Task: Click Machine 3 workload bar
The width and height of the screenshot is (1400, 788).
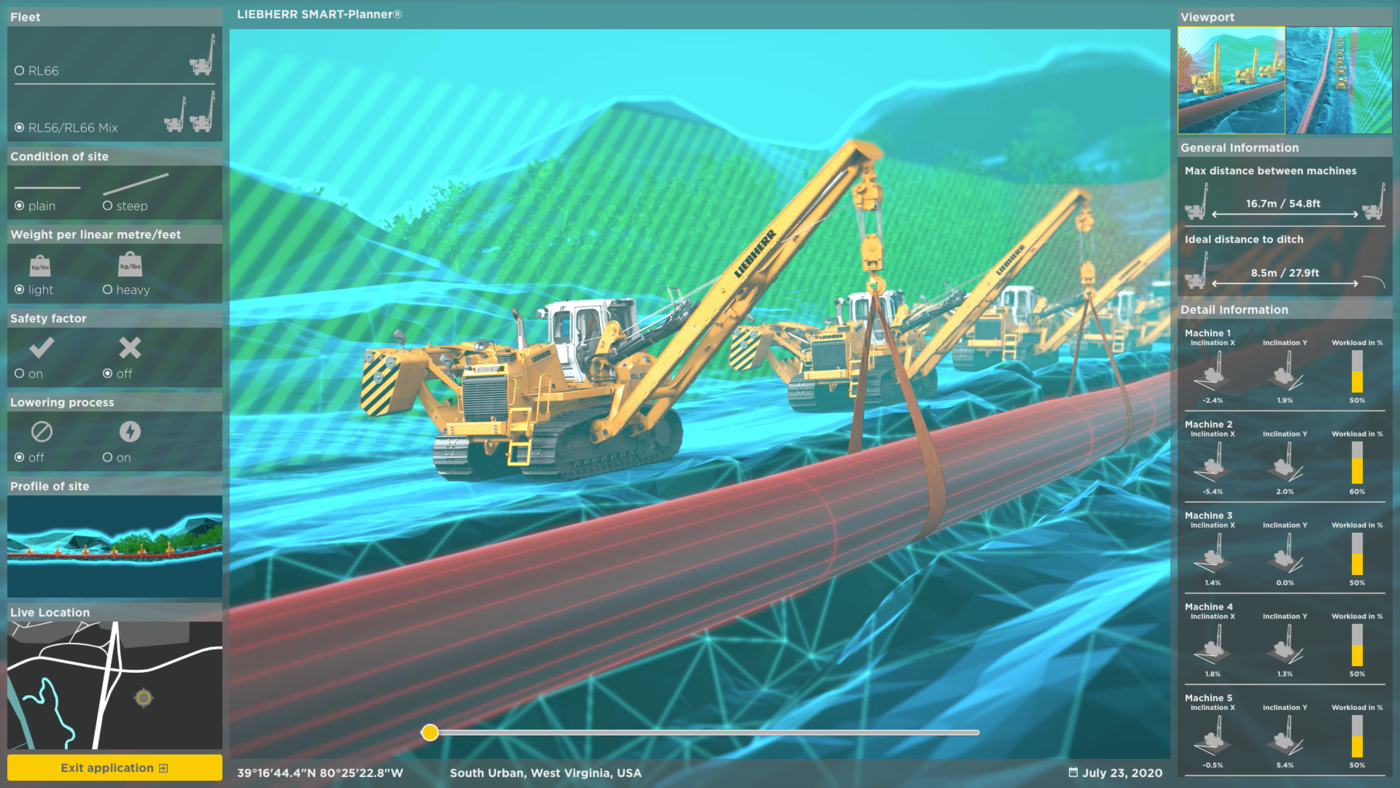Action: tap(1357, 554)
